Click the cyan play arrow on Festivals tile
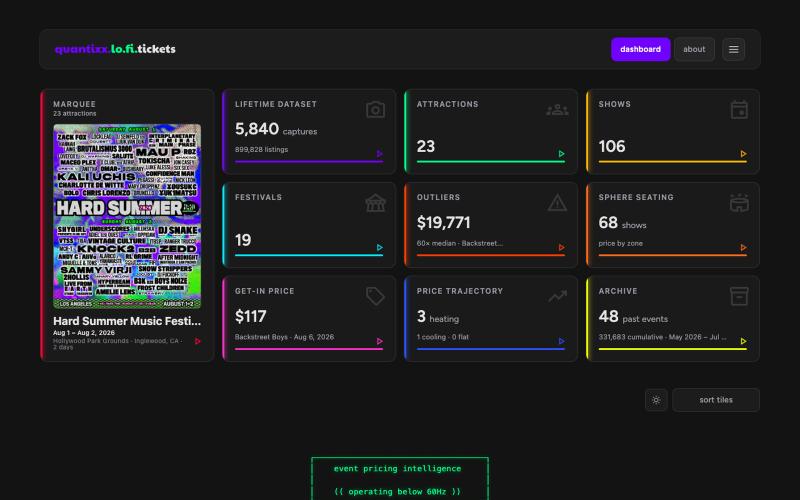800x500 pixels. click(x=380, y=247)
